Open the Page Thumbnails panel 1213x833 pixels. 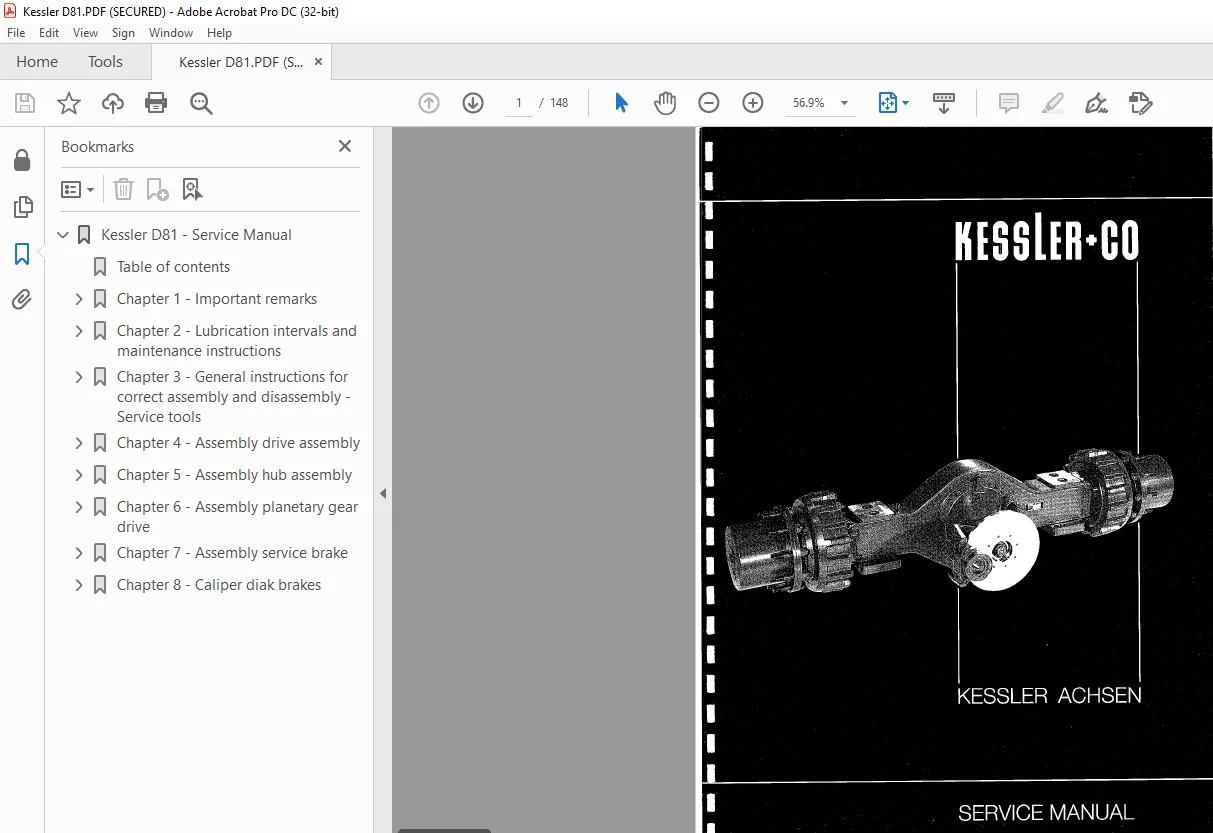click(x=22, y=207)
